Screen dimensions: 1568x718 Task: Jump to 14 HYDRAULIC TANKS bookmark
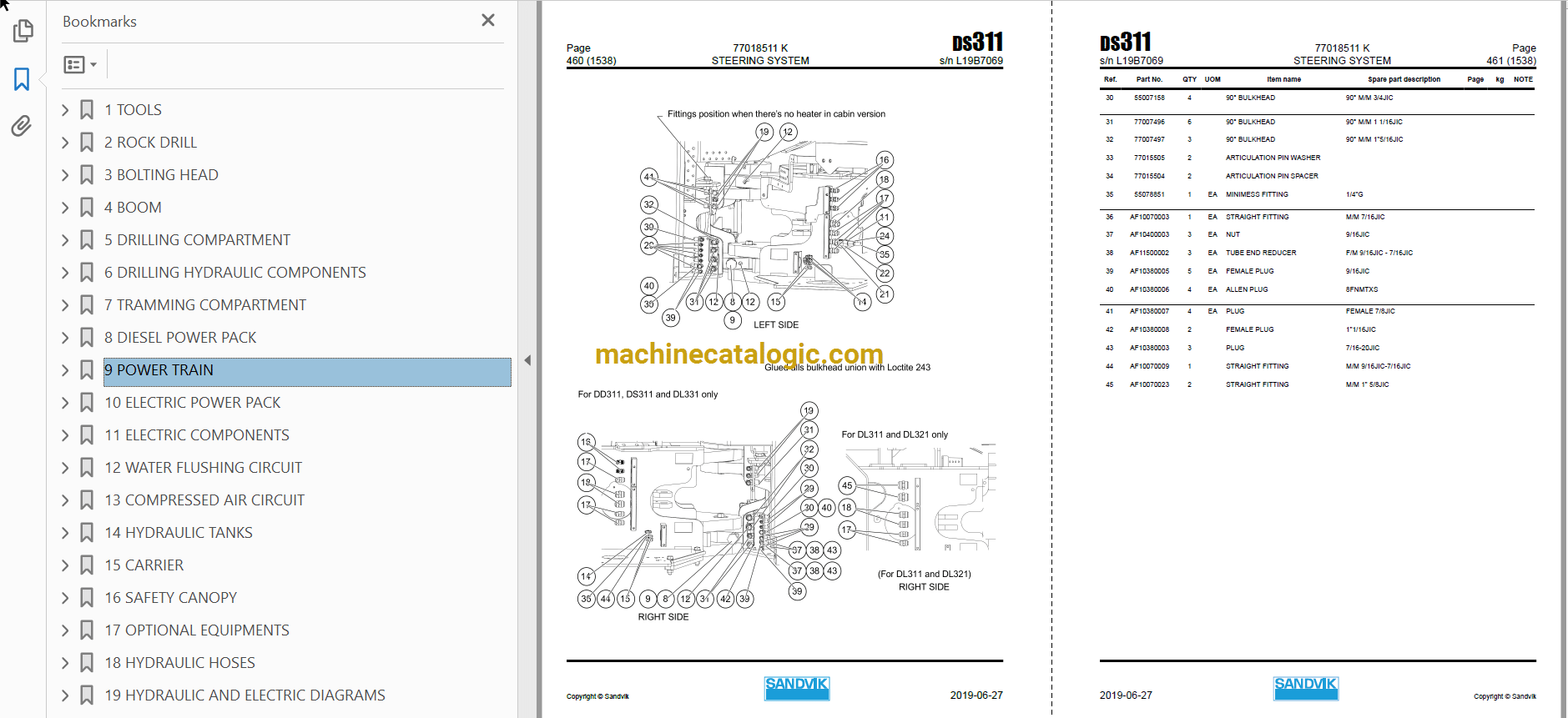[x=179, y=533]
